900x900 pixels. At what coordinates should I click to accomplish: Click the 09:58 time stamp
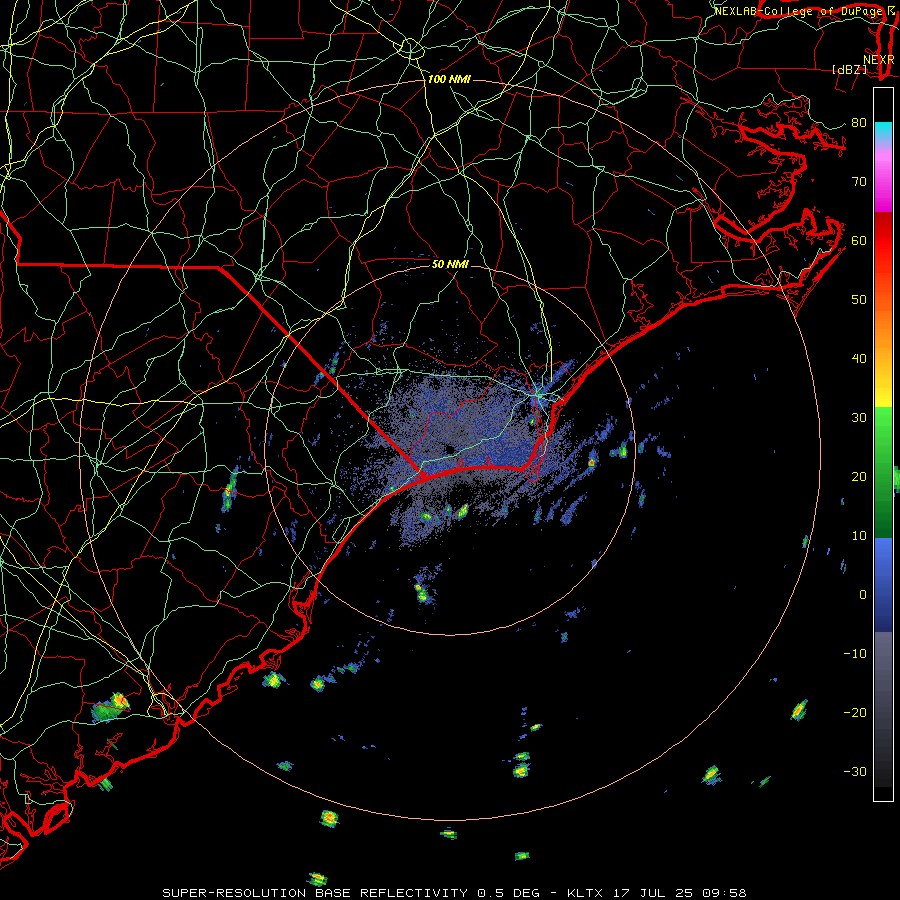723,893
